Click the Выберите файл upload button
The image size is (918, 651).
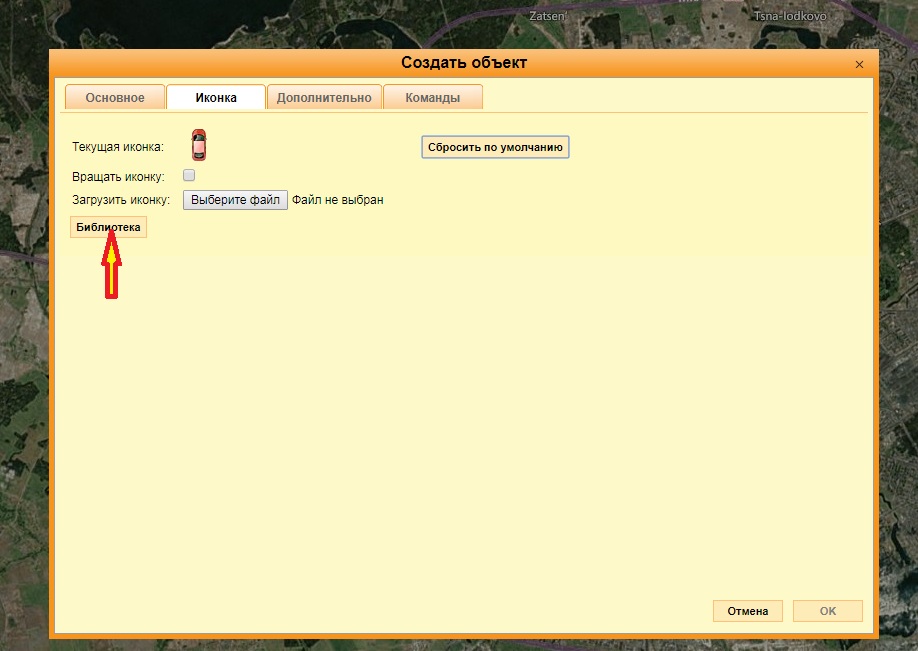(x=235, y=200)
